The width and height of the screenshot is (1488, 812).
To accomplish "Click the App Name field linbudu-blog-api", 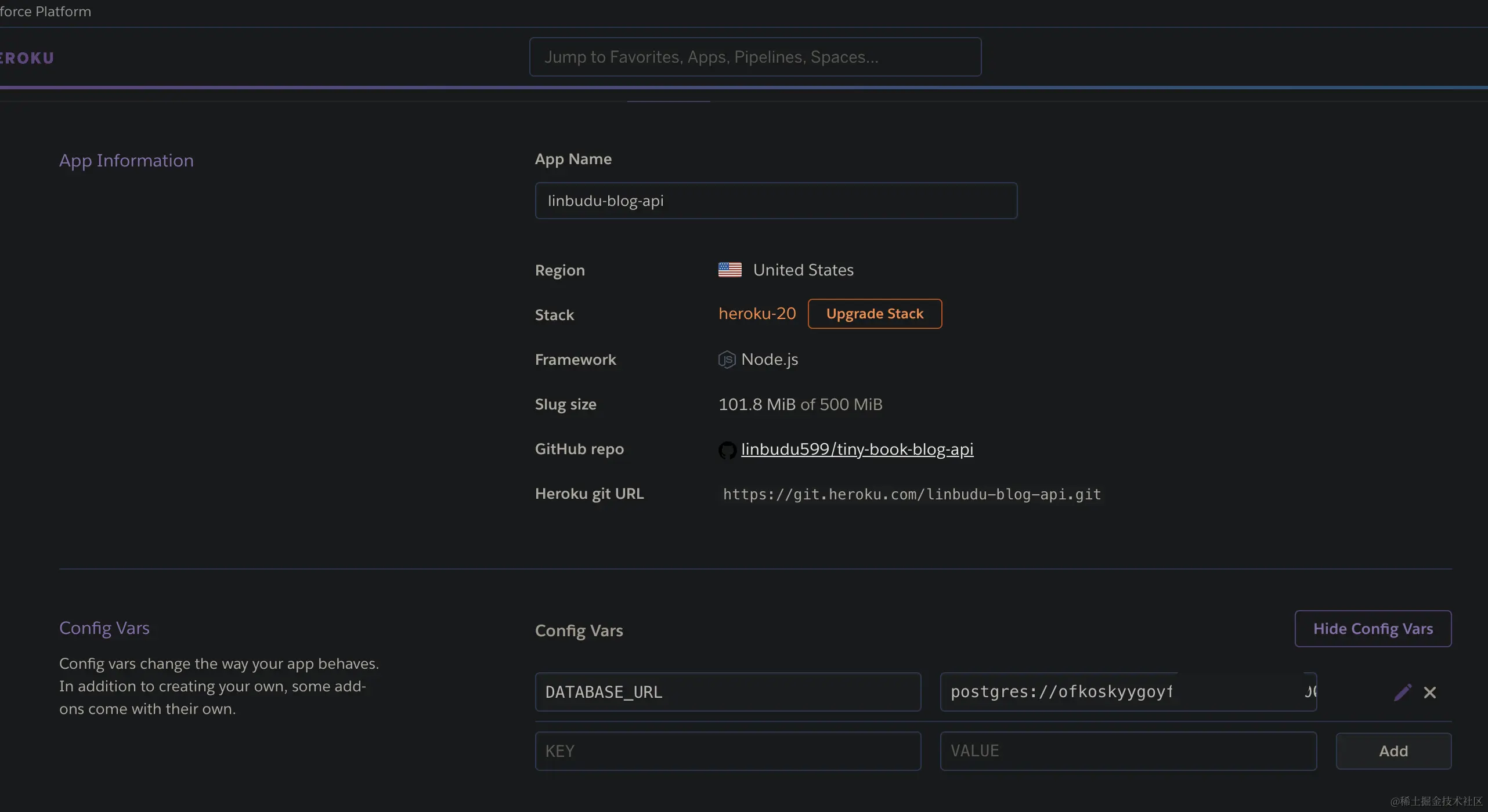I will [775, 201].
